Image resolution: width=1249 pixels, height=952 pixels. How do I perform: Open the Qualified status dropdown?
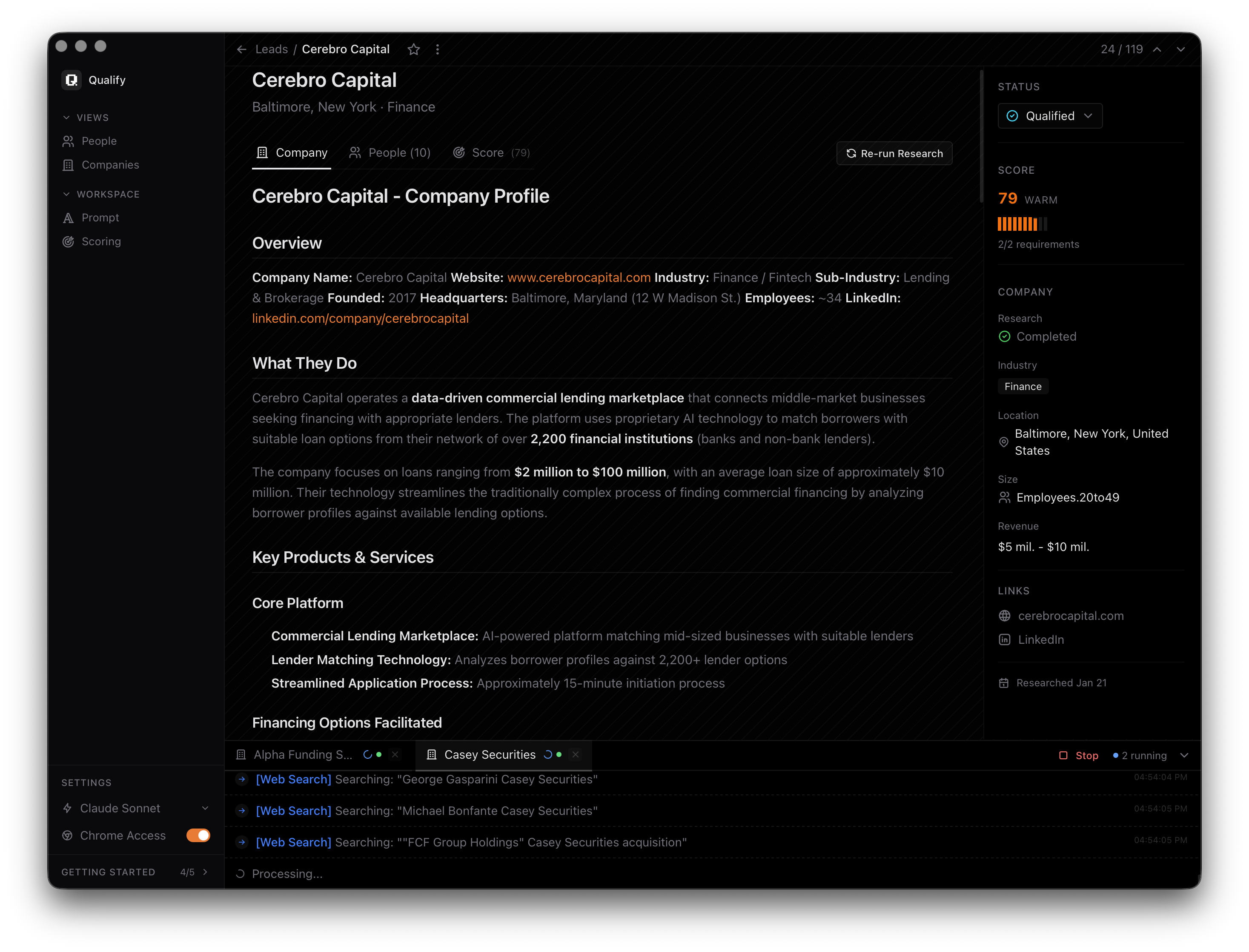pyautogui.click(x=1050, y=116)
